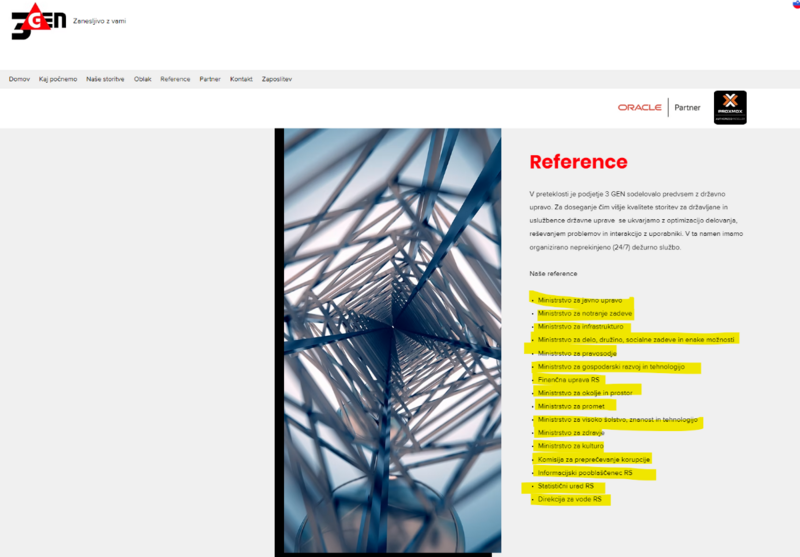Click the 3GEN logo
This screenshot has width=800, height=557.
pyautogui.click(x=39, y=21)
